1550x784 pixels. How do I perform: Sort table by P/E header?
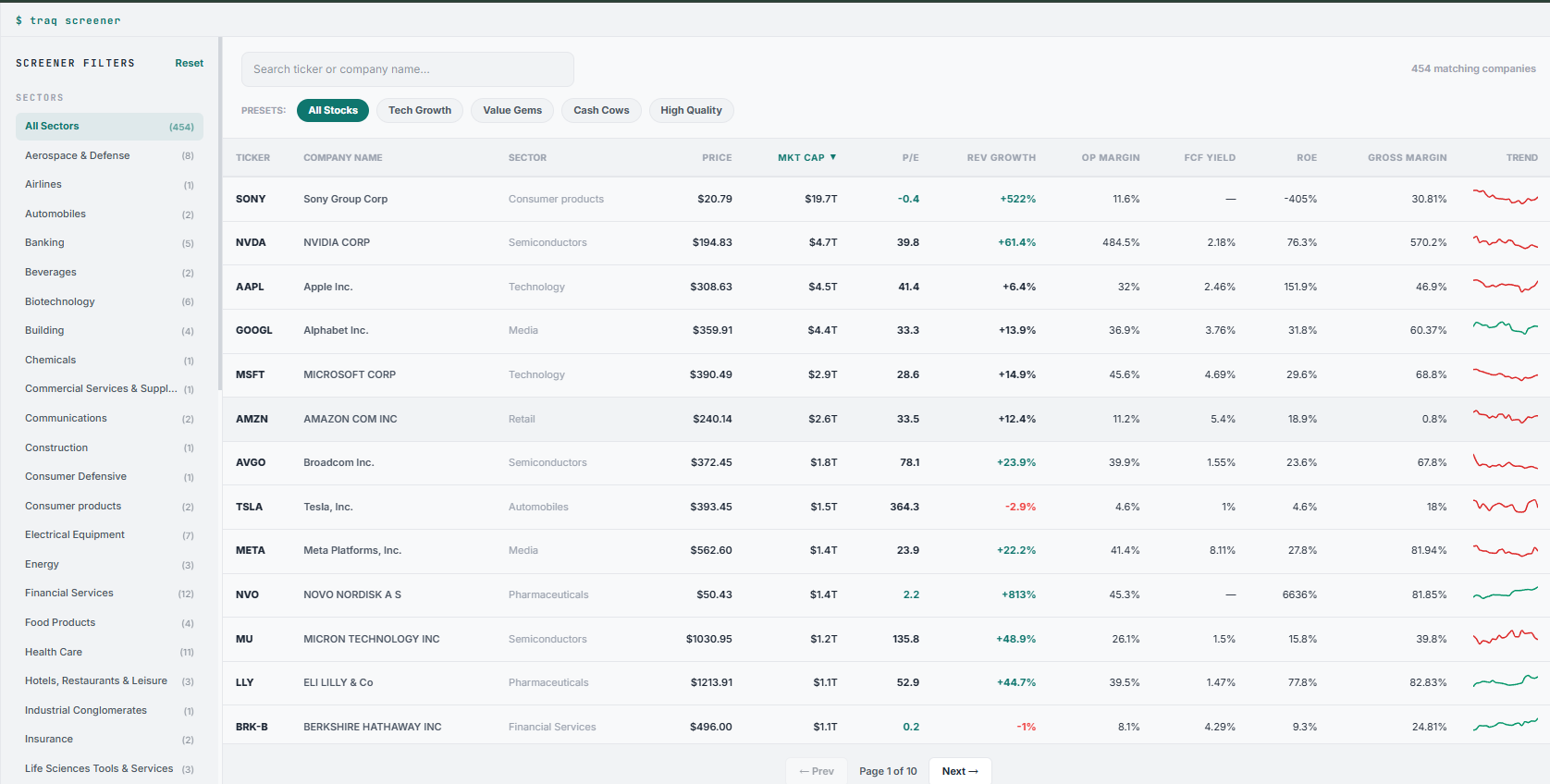point(911,158)
